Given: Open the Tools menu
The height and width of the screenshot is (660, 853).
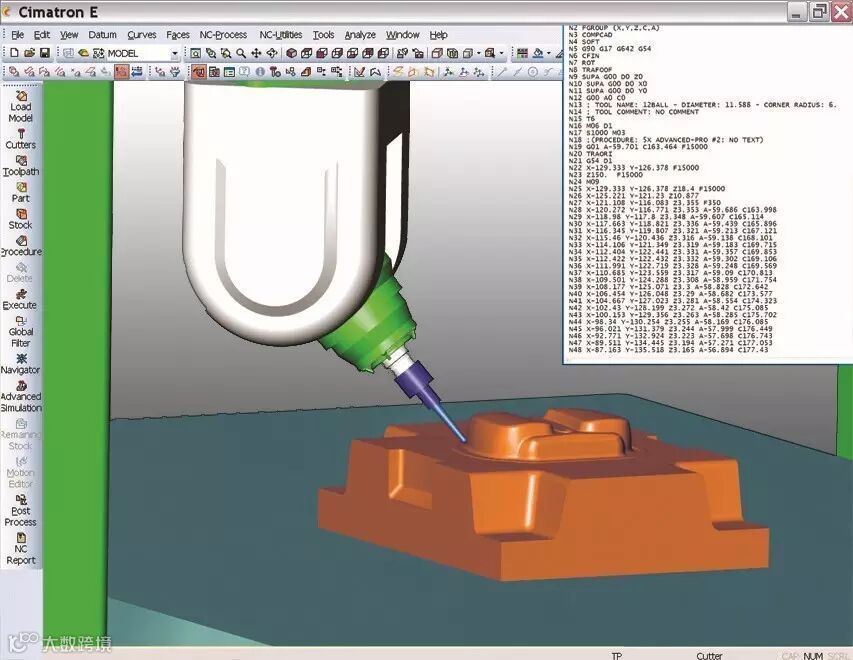Looking at the screenshot, I should click(323, 35).
